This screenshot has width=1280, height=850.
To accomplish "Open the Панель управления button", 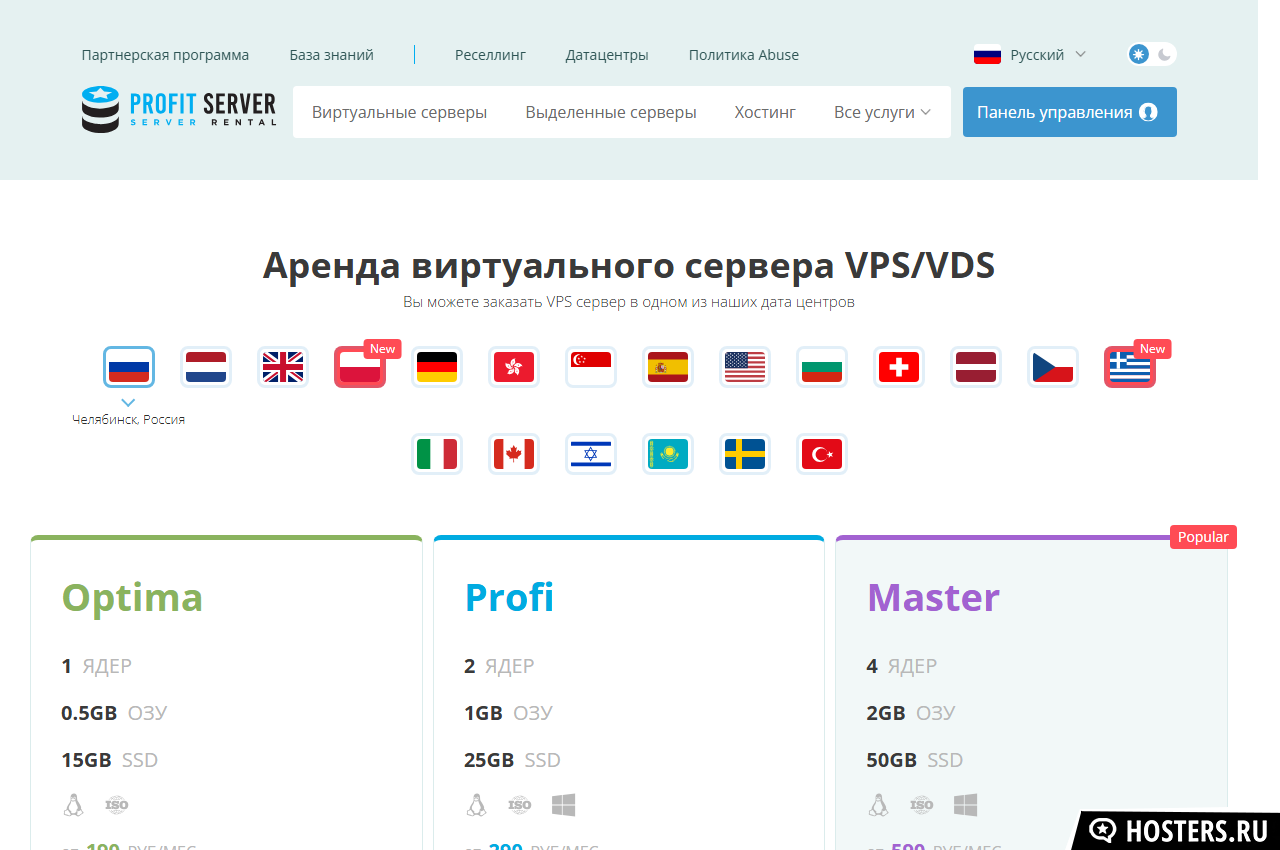I will (1069, 112).
